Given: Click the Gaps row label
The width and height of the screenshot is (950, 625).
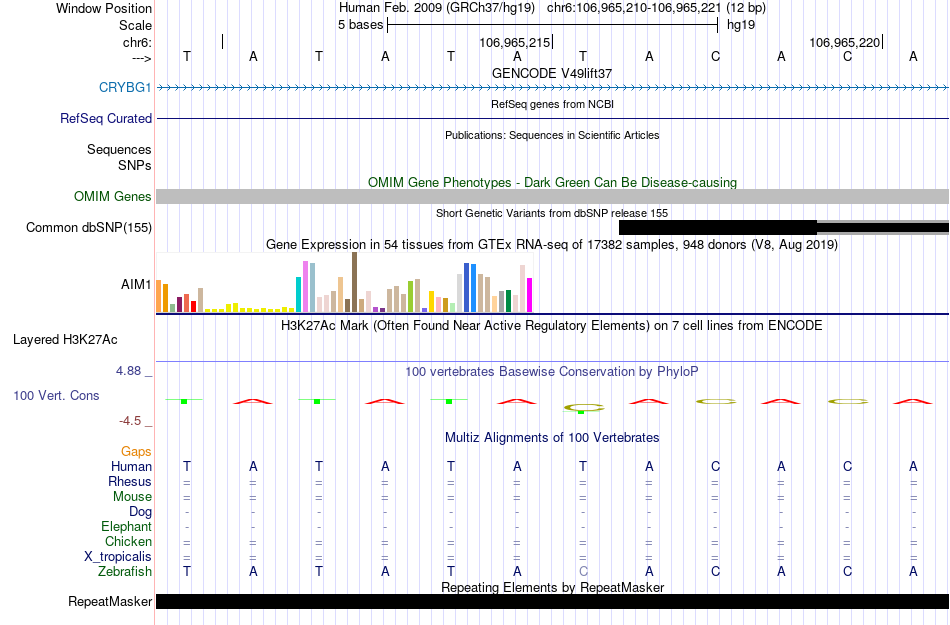Looking at the screenshot, I should (x=136, y=452).
